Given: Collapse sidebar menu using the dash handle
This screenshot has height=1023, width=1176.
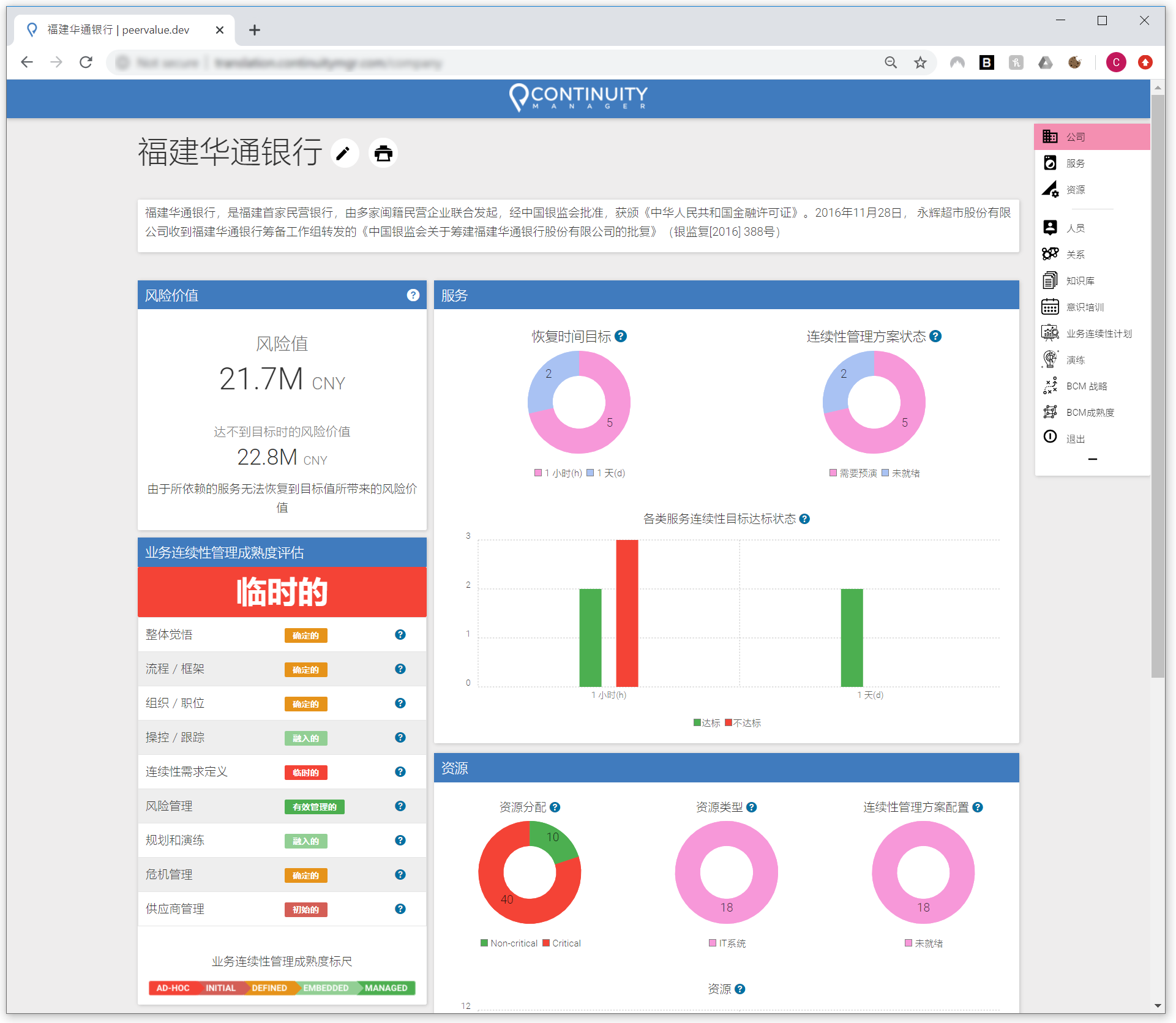Looking at the screenshot, I should (1092, 459).
